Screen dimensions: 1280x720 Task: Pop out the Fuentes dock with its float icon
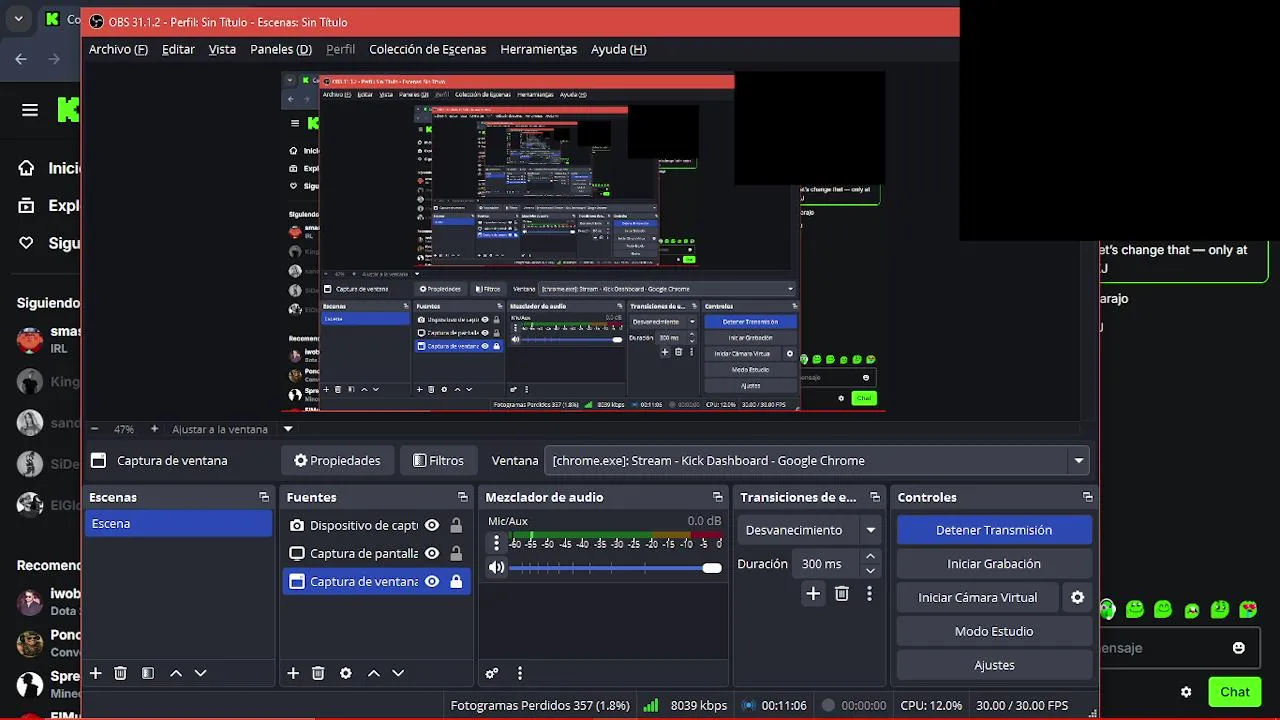click(x=463, y=497)
